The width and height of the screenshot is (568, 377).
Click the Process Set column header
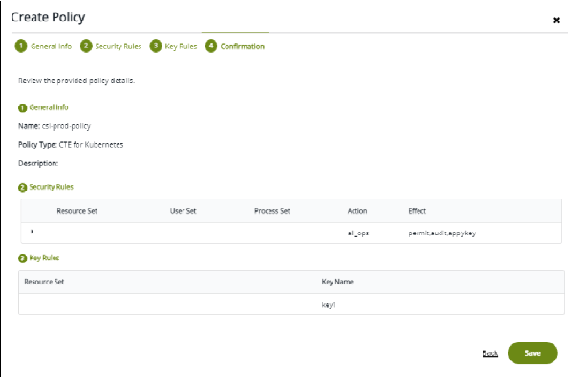click(x=272, y=211)
